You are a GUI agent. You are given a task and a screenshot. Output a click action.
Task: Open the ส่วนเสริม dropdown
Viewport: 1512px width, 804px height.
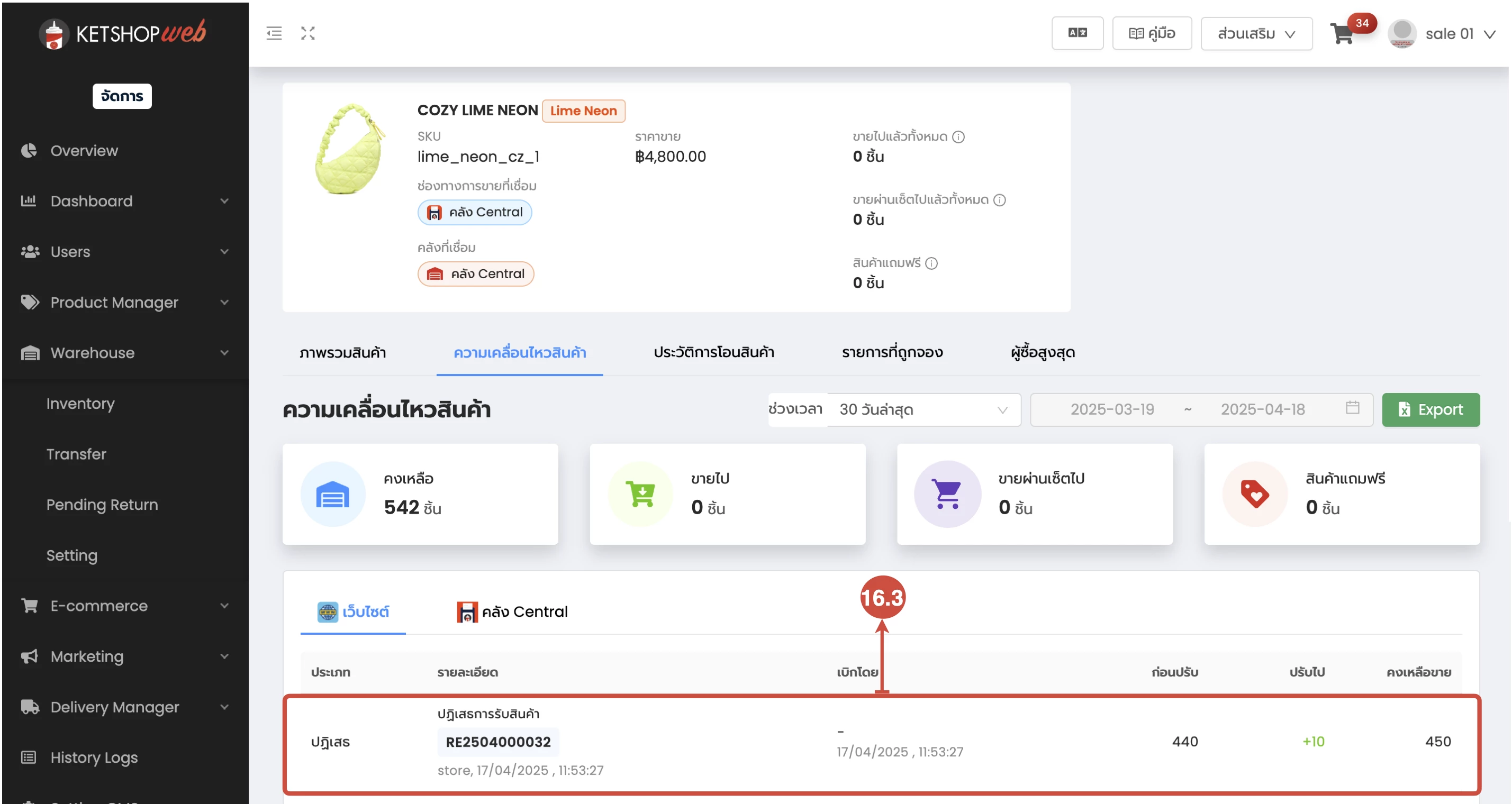click(1256, 33)
